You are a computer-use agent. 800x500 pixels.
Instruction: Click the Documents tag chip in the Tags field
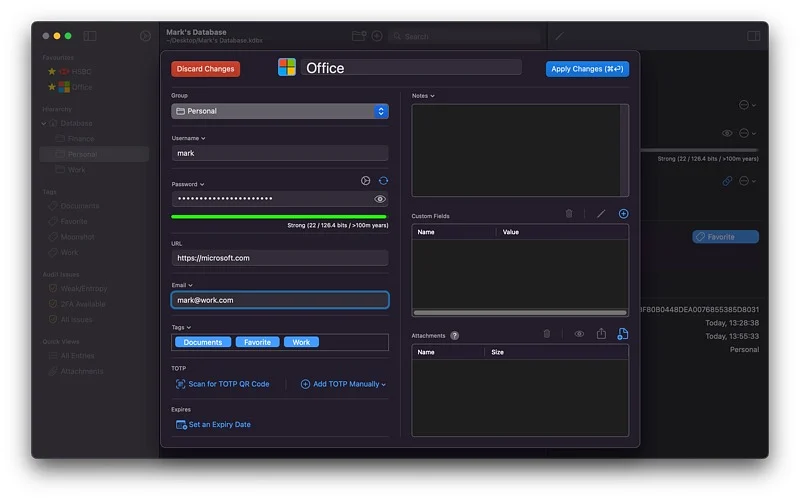pos(203,342)
